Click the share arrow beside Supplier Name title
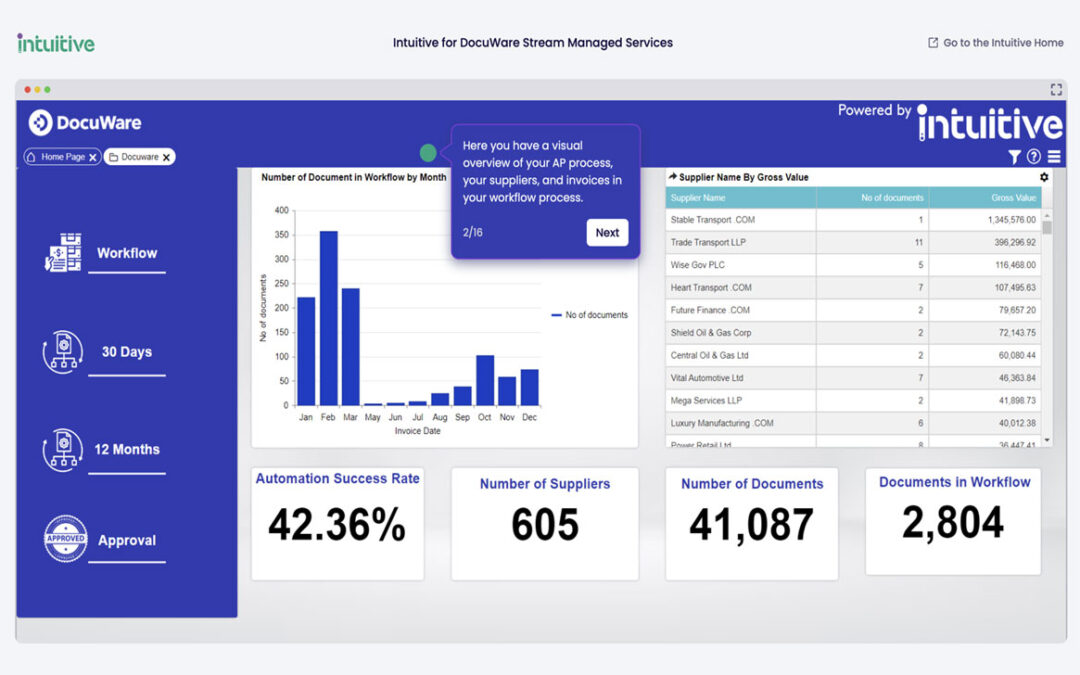The width and height of the screenshot is (1080, 675). click(673, 177)
